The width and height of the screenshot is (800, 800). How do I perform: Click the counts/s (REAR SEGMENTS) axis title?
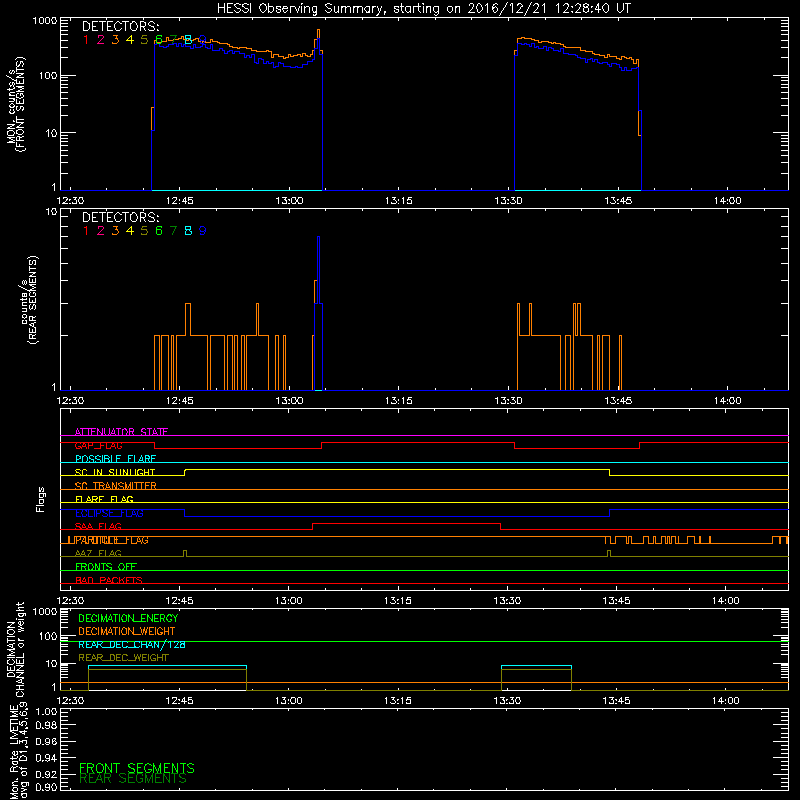click(29, 300)
